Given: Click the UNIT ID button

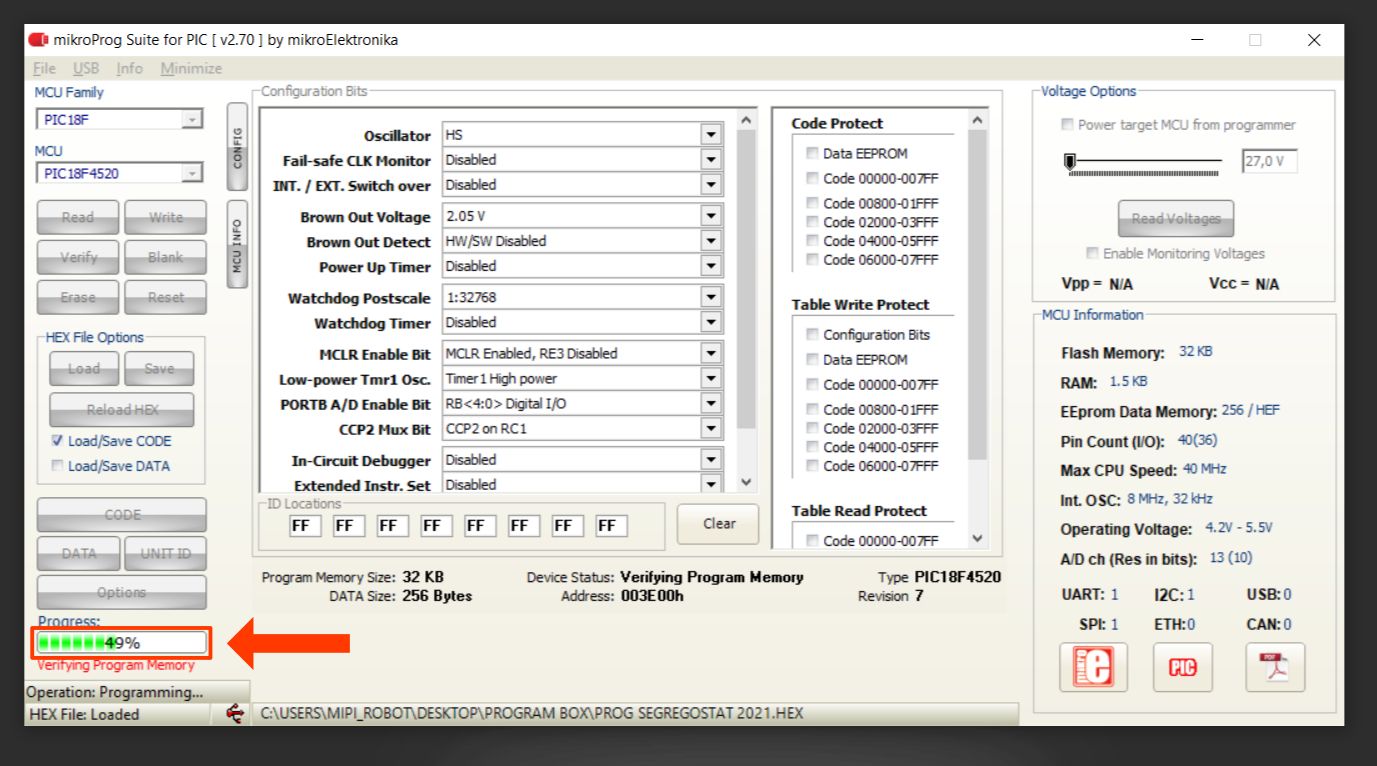Looking at the screenshot, I should pyautogui.click(x=166, y=554).
